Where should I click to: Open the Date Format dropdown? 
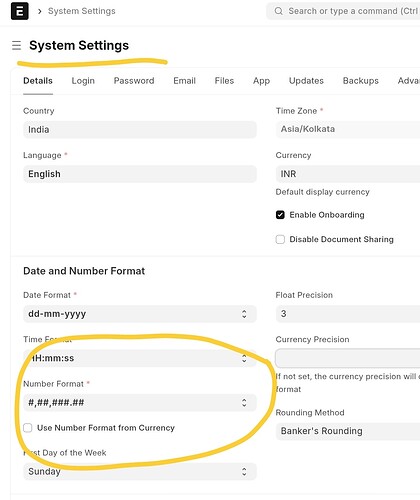coord(140,314)
